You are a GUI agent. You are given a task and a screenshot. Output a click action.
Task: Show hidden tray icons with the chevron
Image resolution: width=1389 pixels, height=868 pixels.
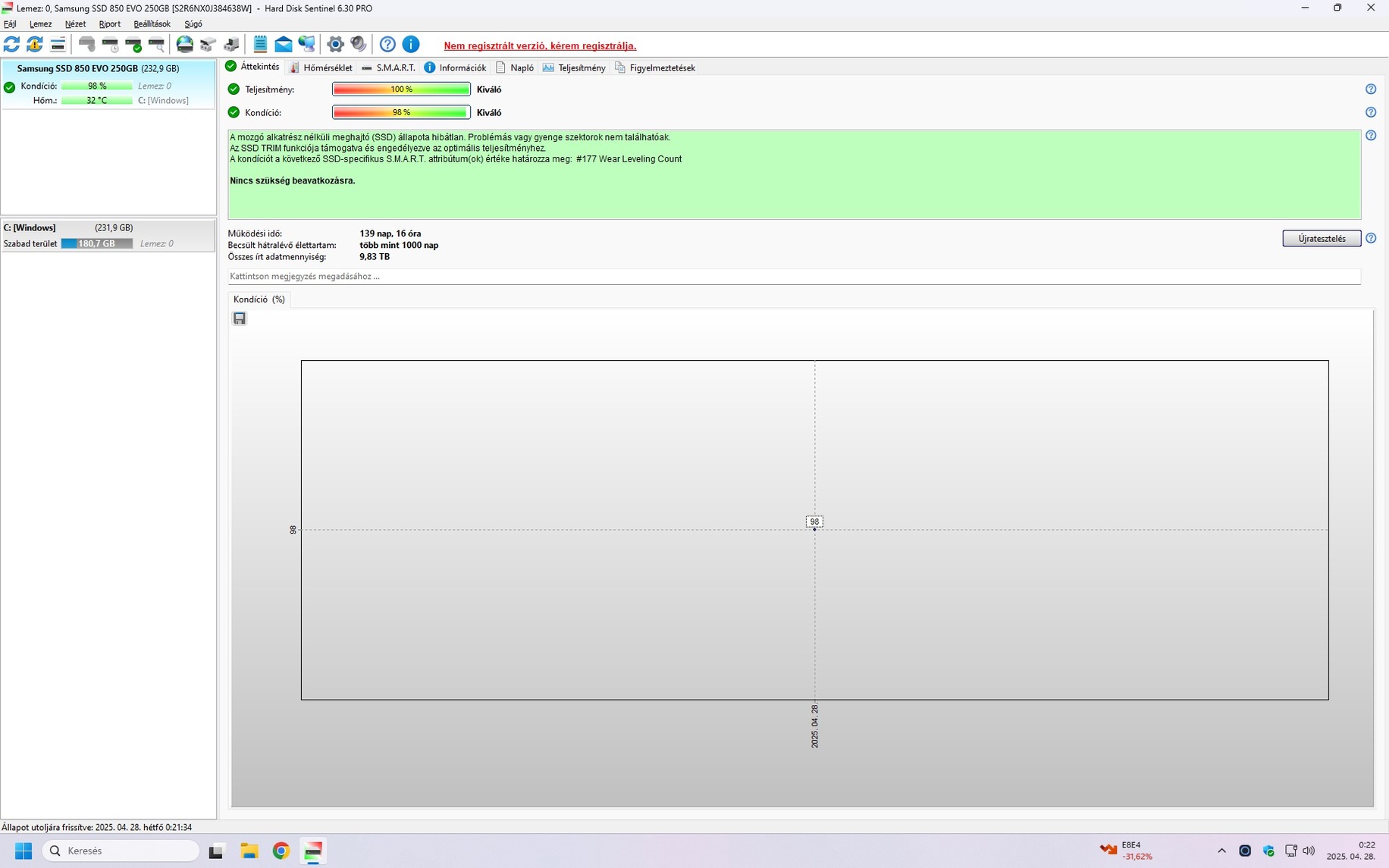coord(1221,851)
